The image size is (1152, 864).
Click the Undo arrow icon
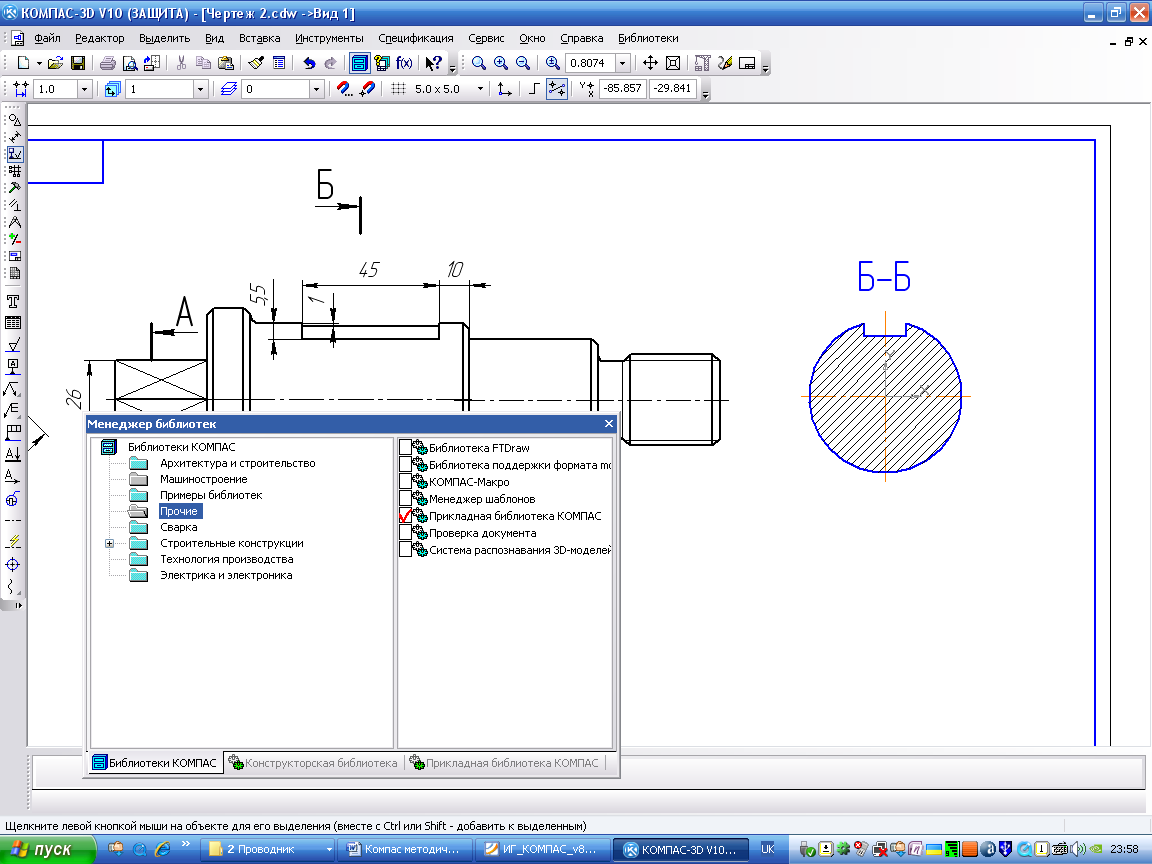[309, 63]
